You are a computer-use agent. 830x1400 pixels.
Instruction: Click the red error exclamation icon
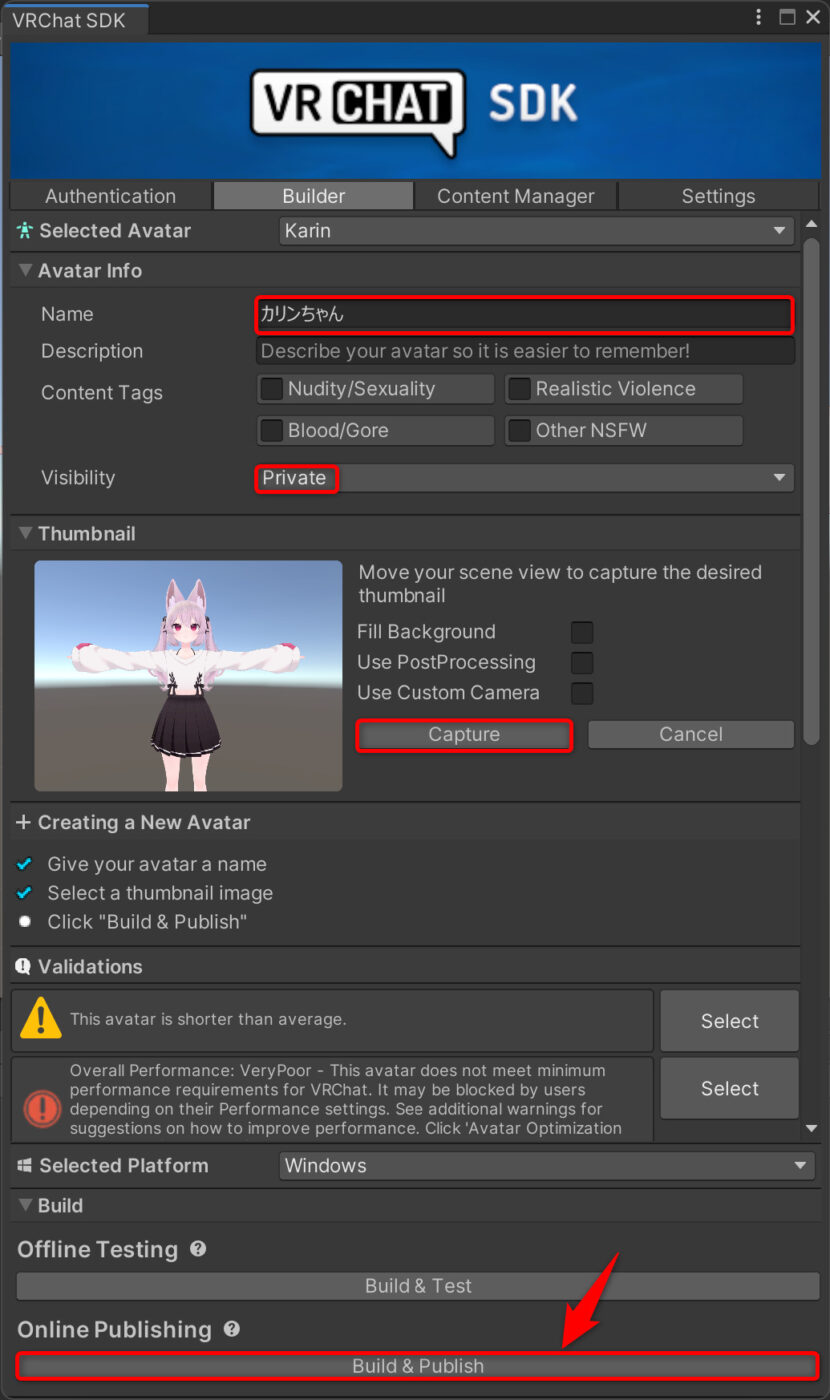[42, 1108]
